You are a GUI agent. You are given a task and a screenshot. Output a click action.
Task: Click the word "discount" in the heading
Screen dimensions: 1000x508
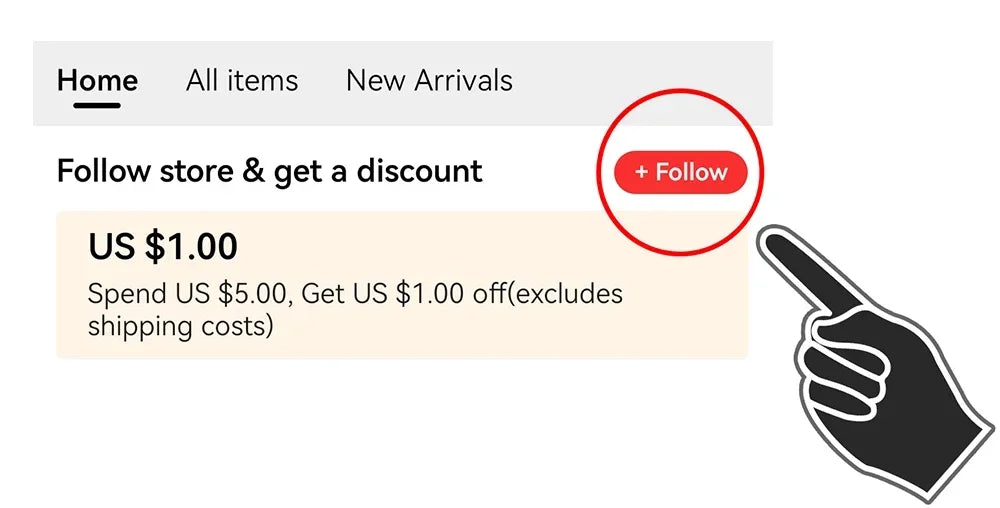click(x=419, y=171)
